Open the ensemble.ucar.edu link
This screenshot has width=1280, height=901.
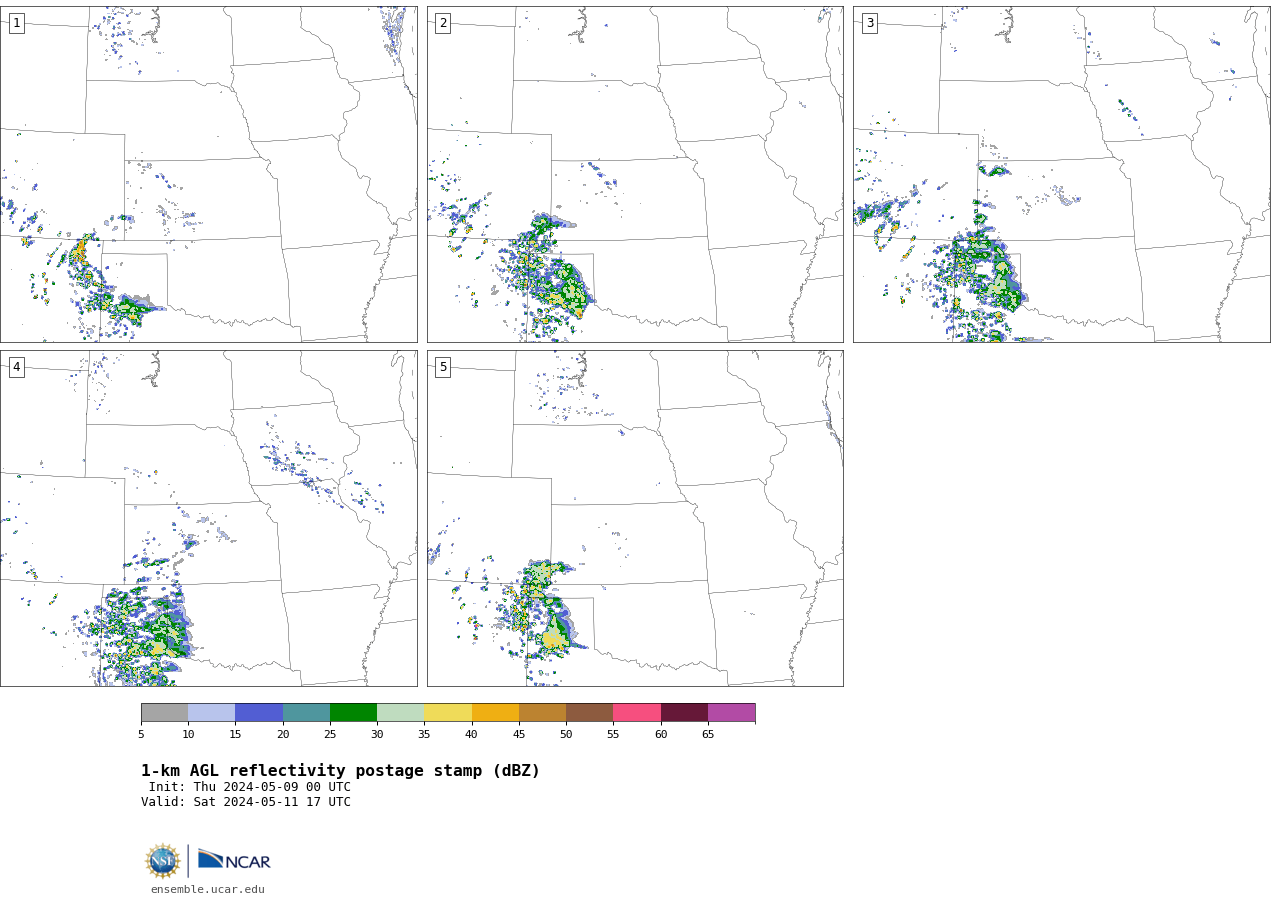point(208,889)
